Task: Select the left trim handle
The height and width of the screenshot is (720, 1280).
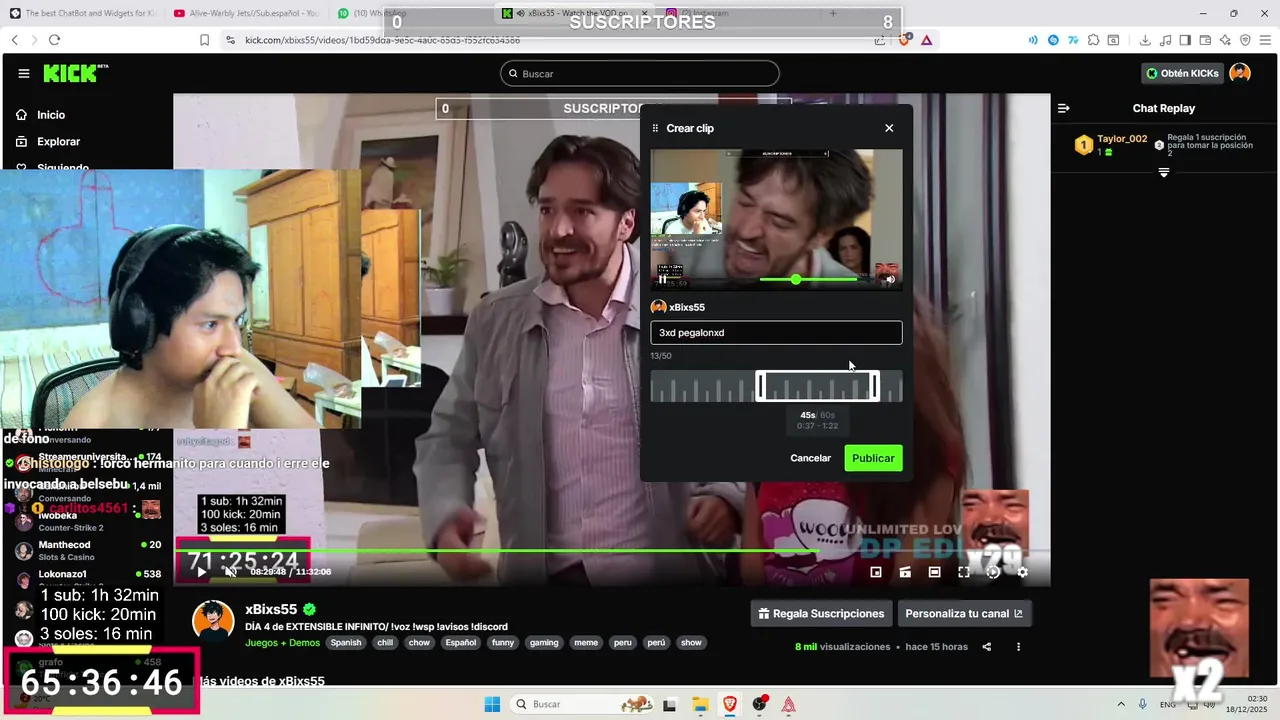Action: pyautogui.click(x=759, y=386)
